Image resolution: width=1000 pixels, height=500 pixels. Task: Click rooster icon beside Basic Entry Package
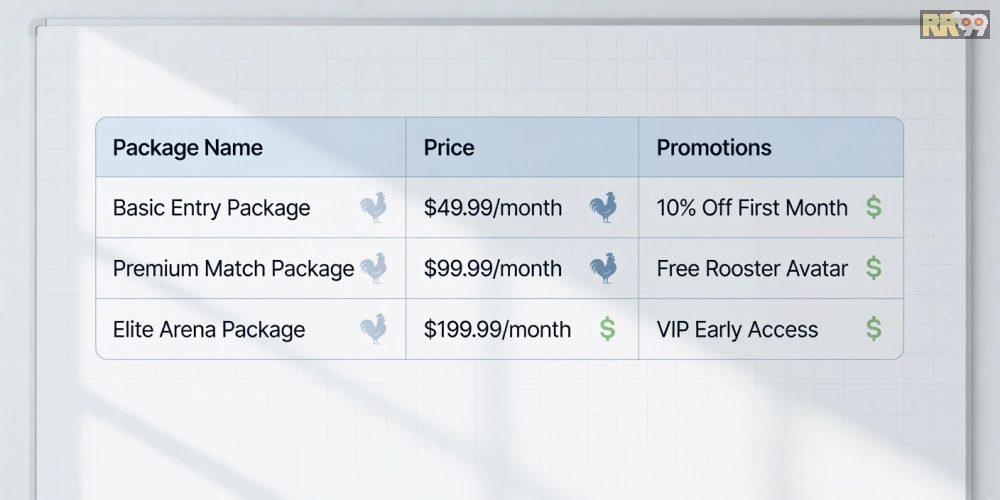(373, 208)
